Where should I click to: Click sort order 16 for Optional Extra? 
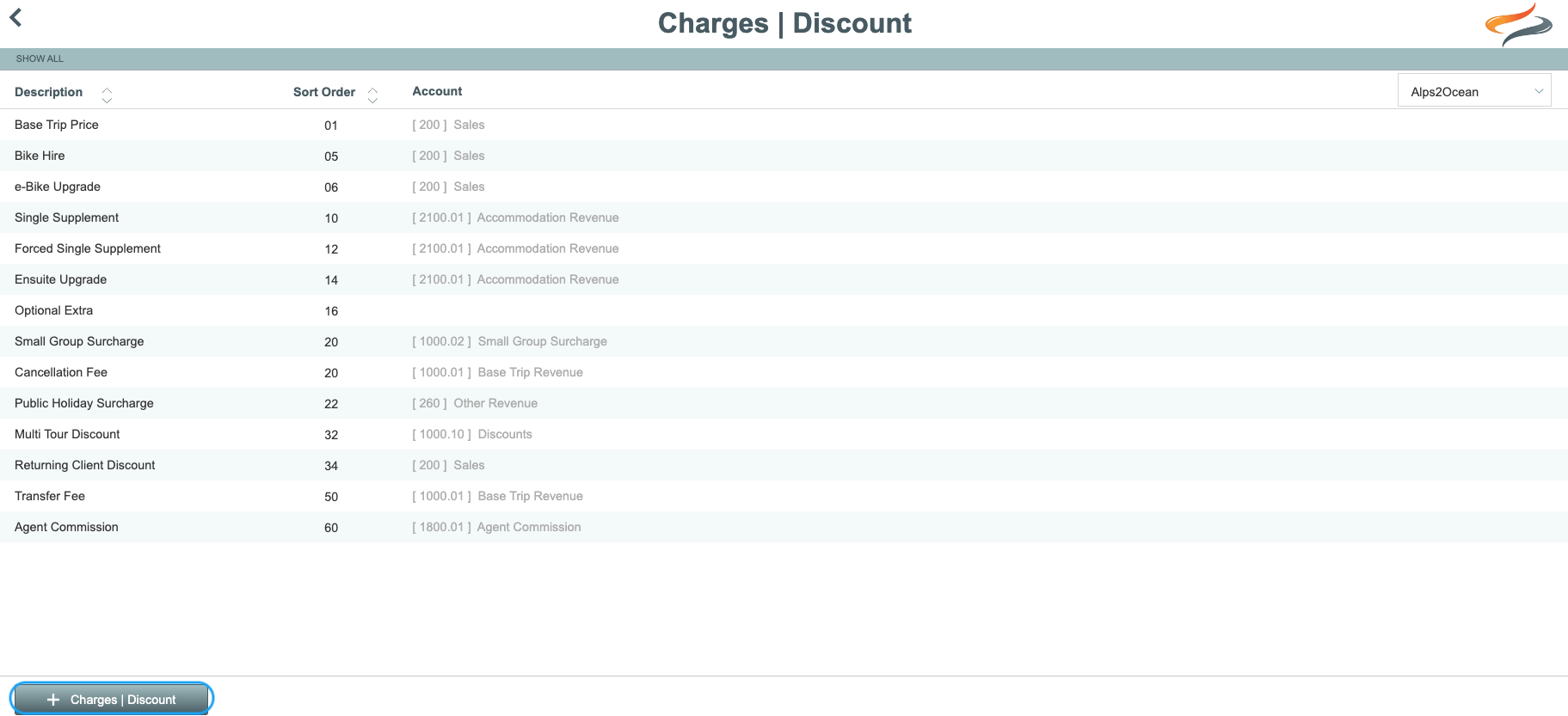pyautogui.click(x=331, y=311)
